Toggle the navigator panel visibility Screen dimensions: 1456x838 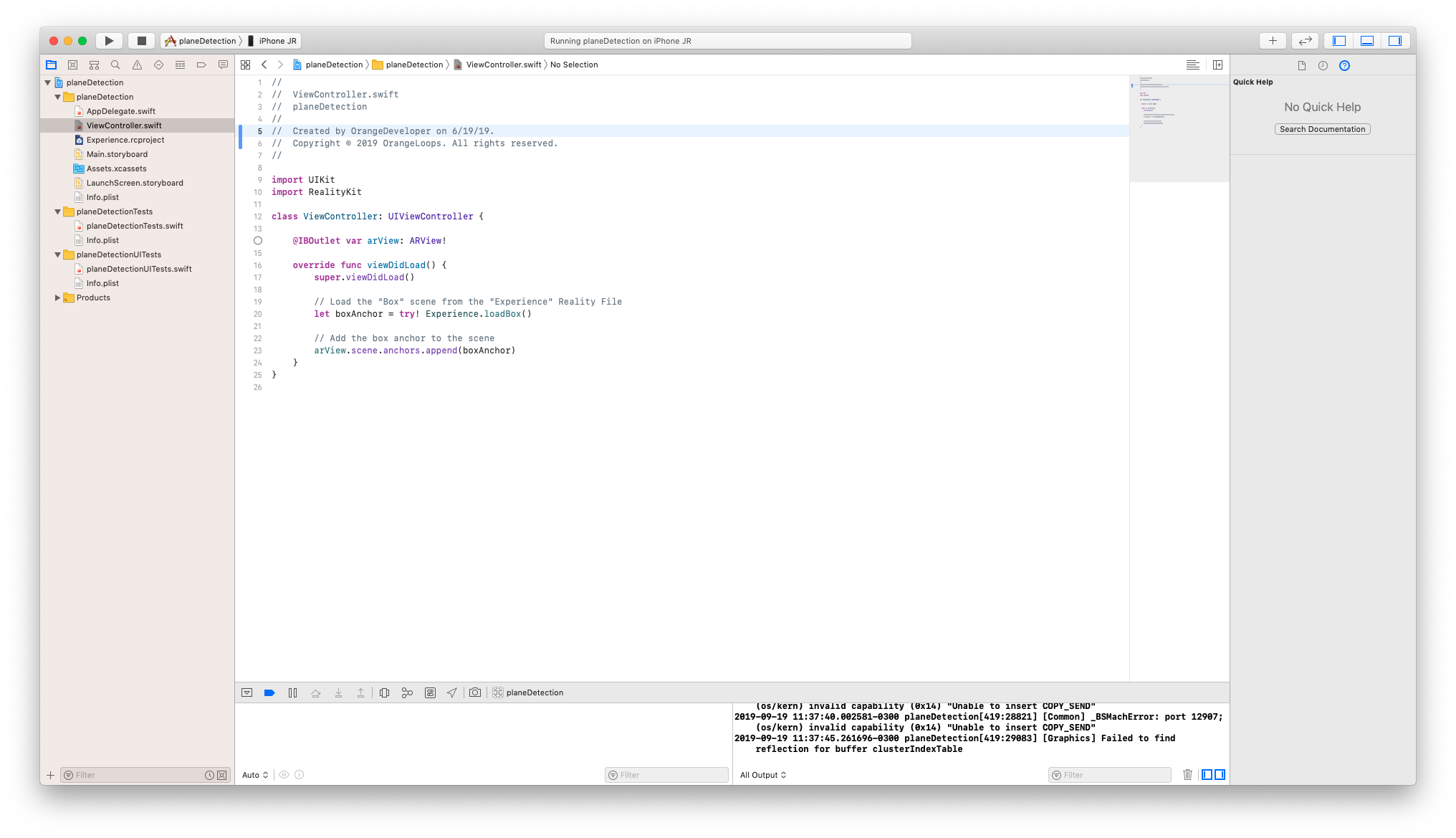click(x=1338, y=41)
